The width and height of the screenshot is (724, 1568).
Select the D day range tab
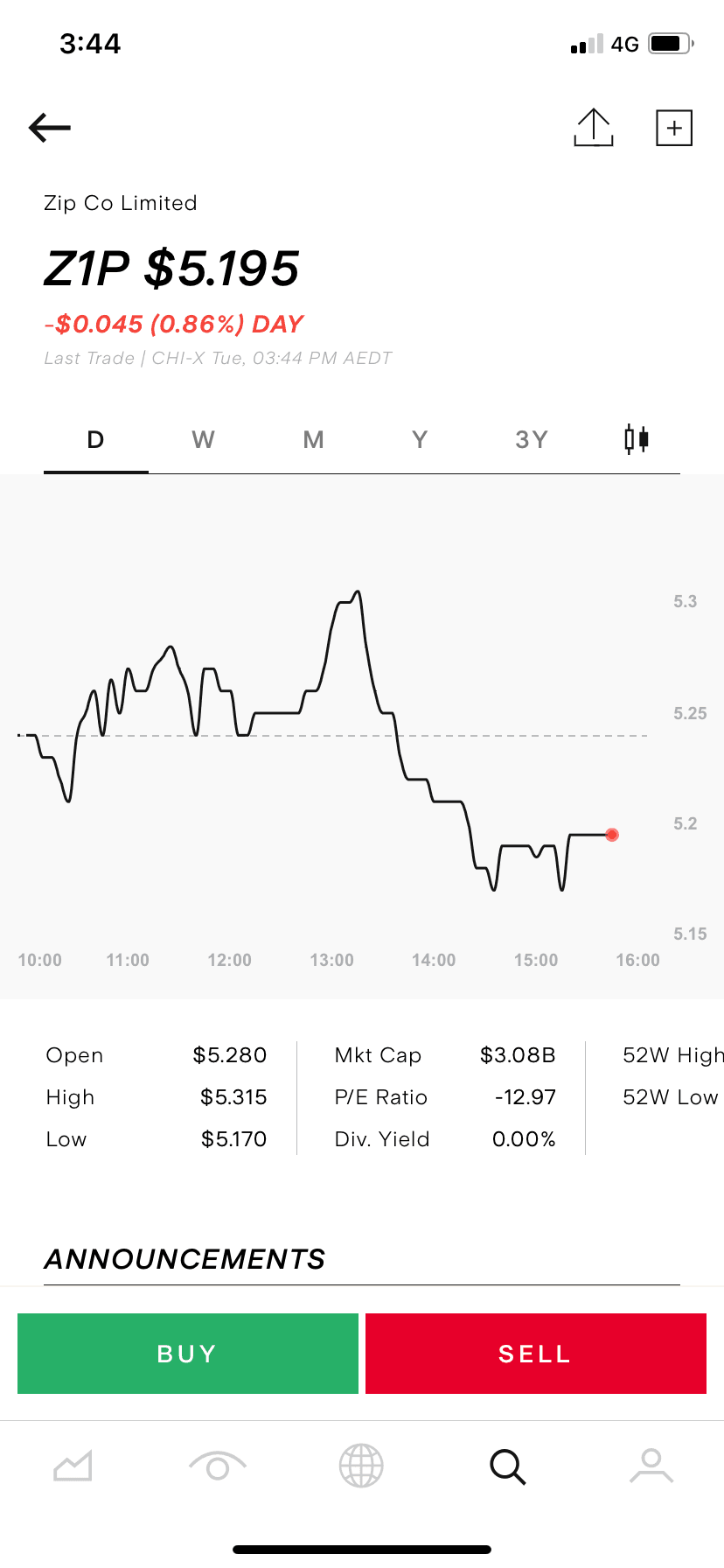(x=96, y=439)
